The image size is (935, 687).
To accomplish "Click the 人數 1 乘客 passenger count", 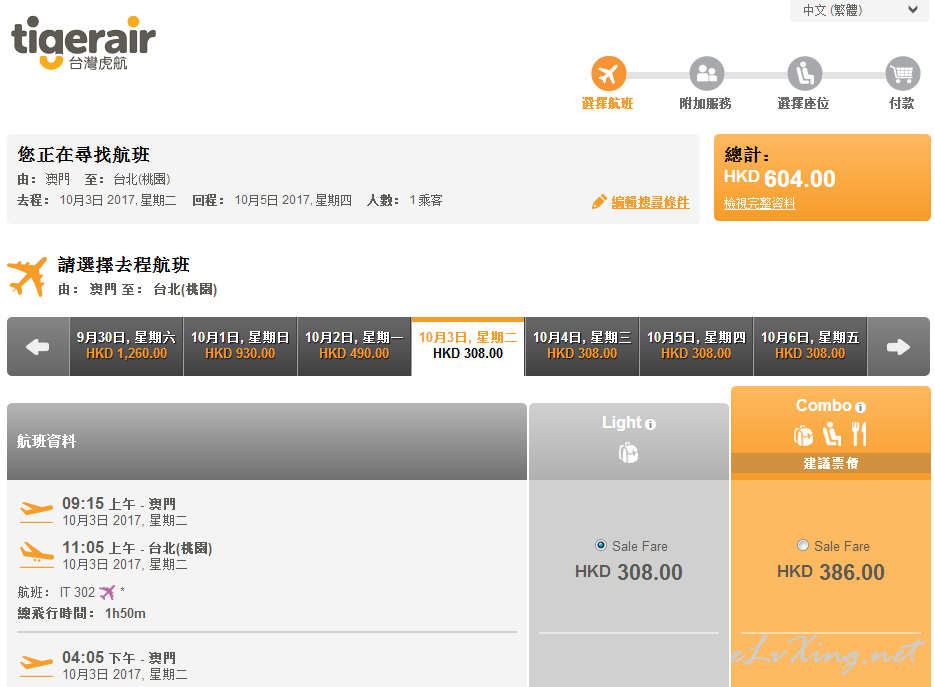I will (x=405, y=200).
